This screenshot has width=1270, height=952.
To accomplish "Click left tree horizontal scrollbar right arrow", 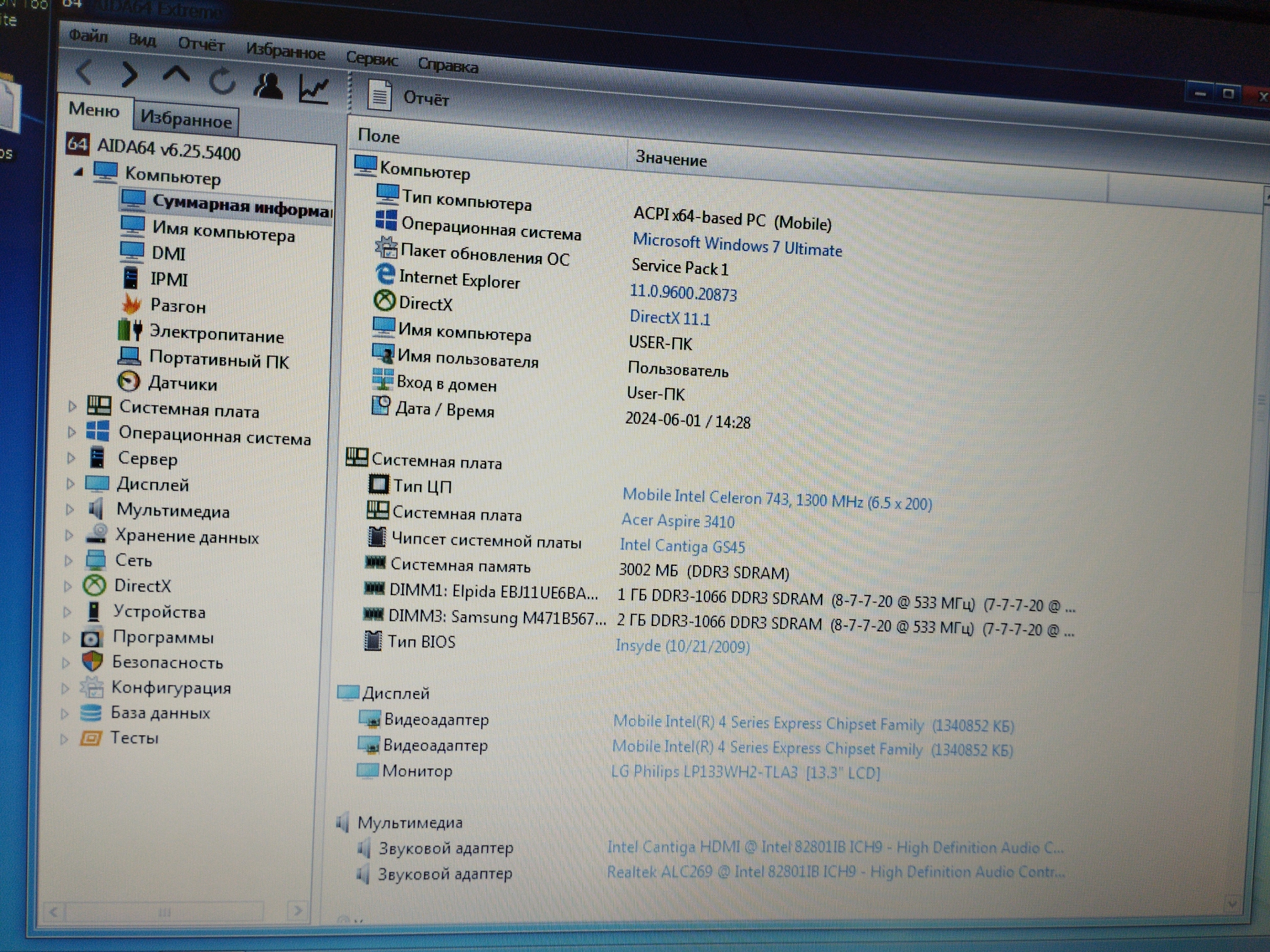I will [x=298, y=911].
